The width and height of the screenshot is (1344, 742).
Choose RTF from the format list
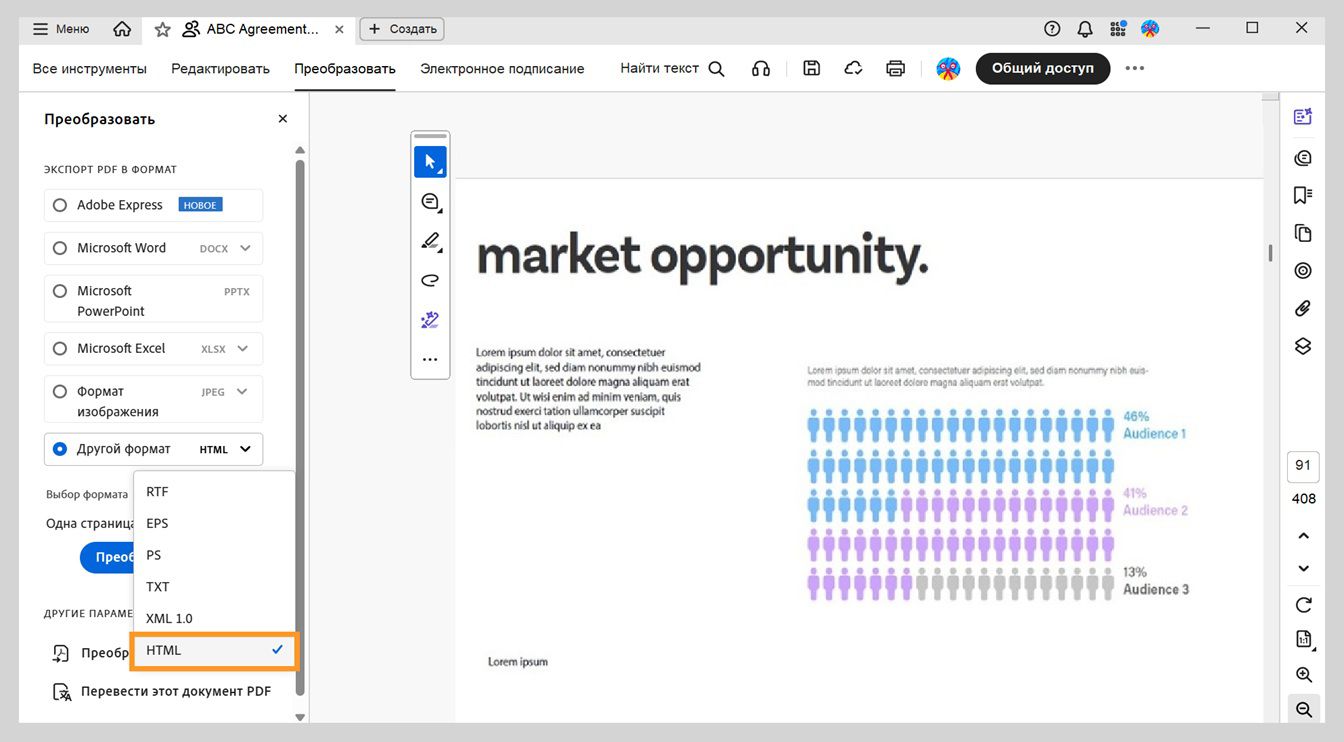(x=214, y=492)
